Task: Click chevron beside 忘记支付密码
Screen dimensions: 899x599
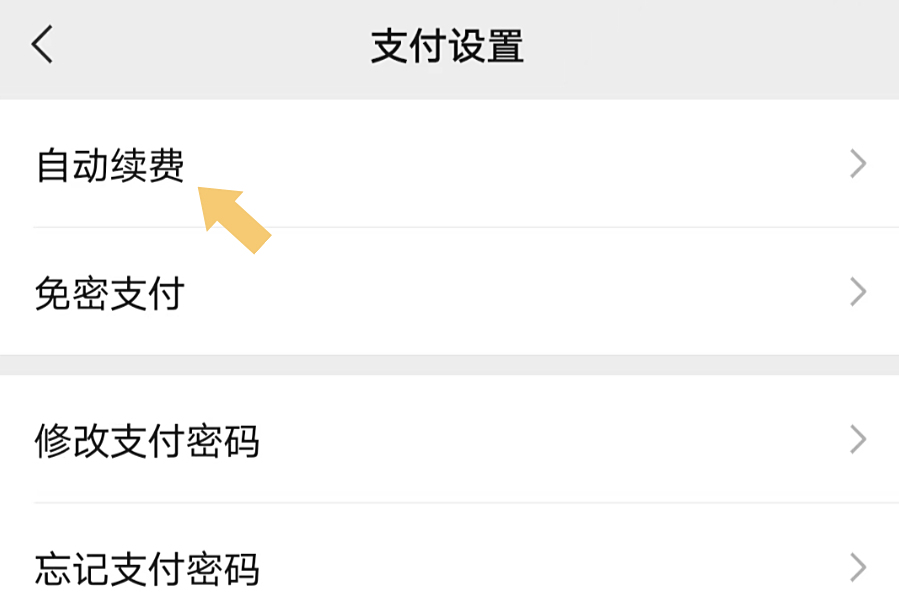Action: [x=858, y=567]
